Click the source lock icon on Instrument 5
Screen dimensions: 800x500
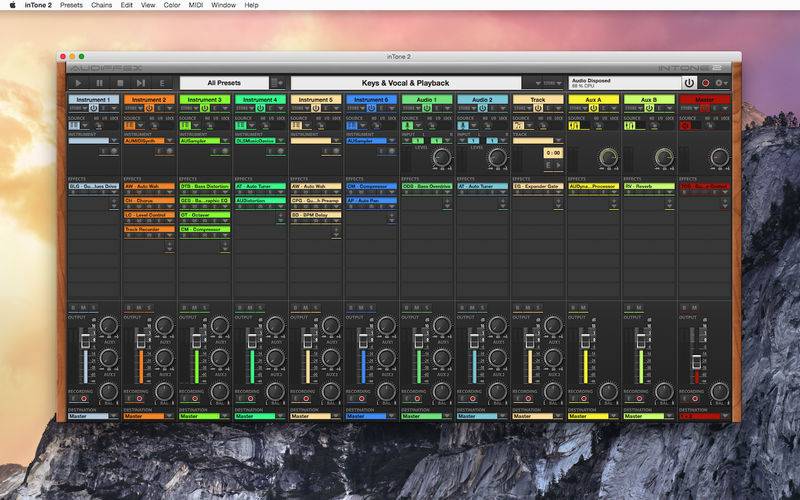[x=321, y=126]
